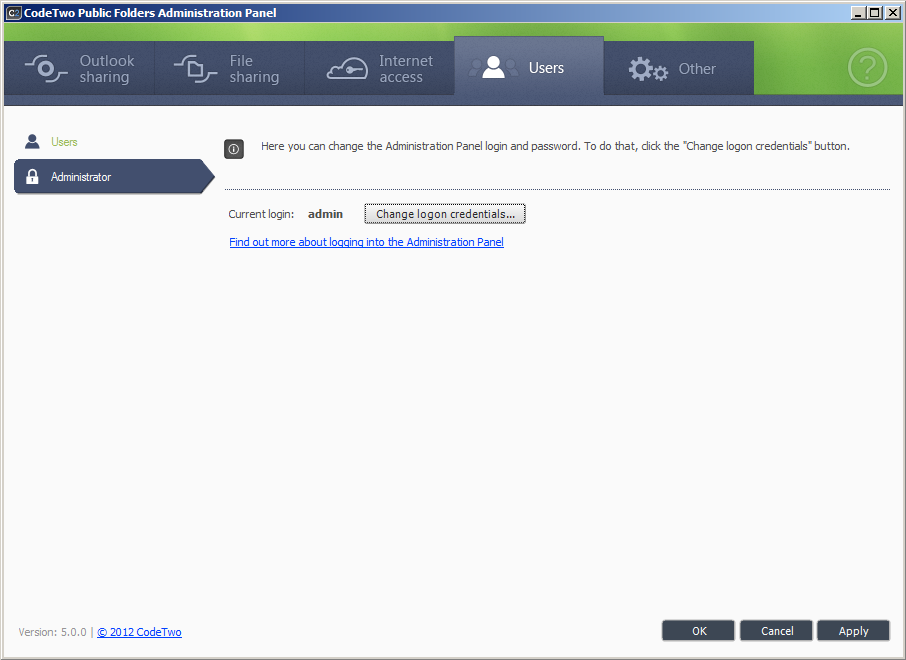Click the info icon near description
The width and height of the screenshot is (906, 660).
pos(234,149)
